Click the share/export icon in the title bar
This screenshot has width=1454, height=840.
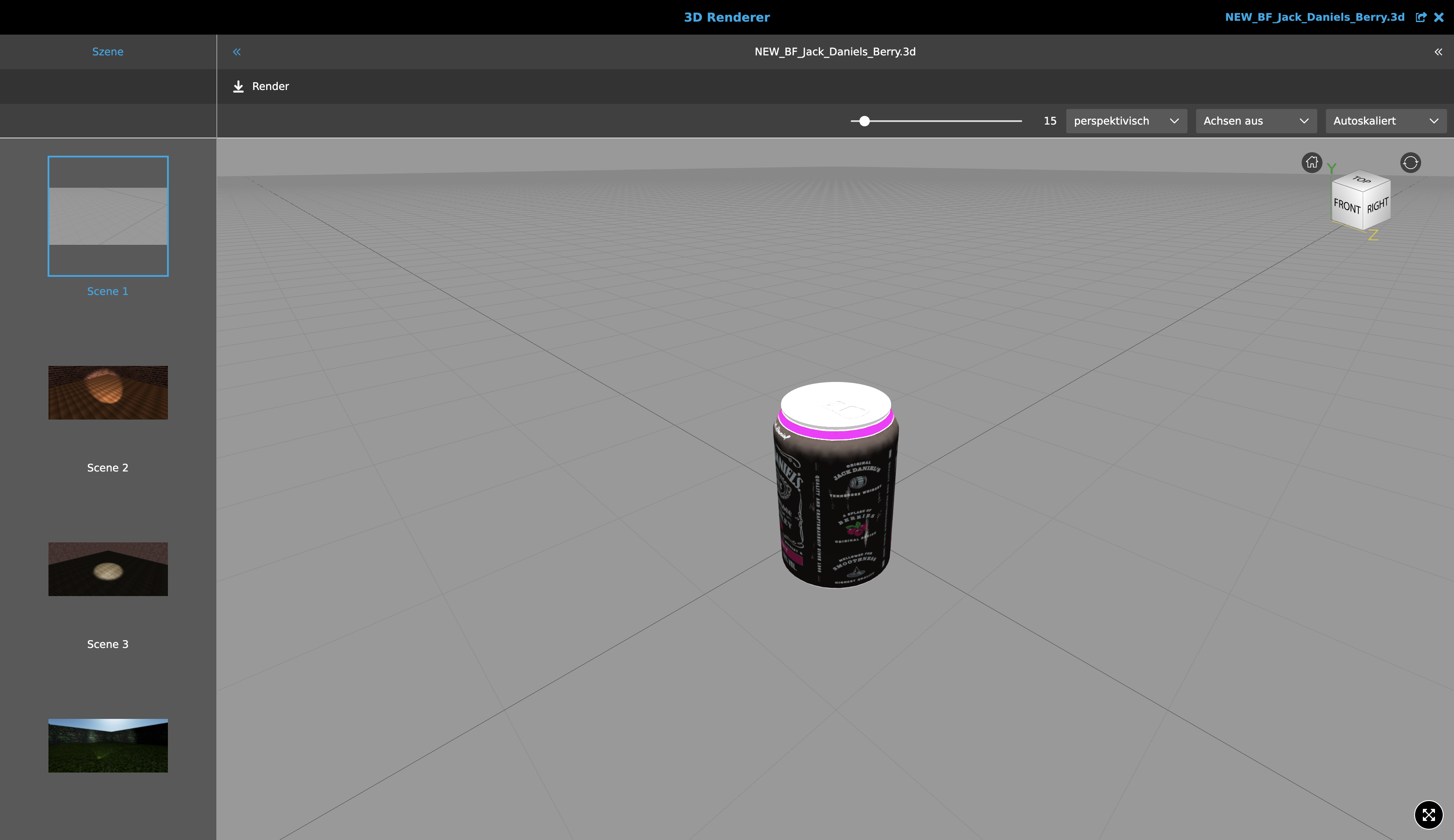click(1421, 17)
